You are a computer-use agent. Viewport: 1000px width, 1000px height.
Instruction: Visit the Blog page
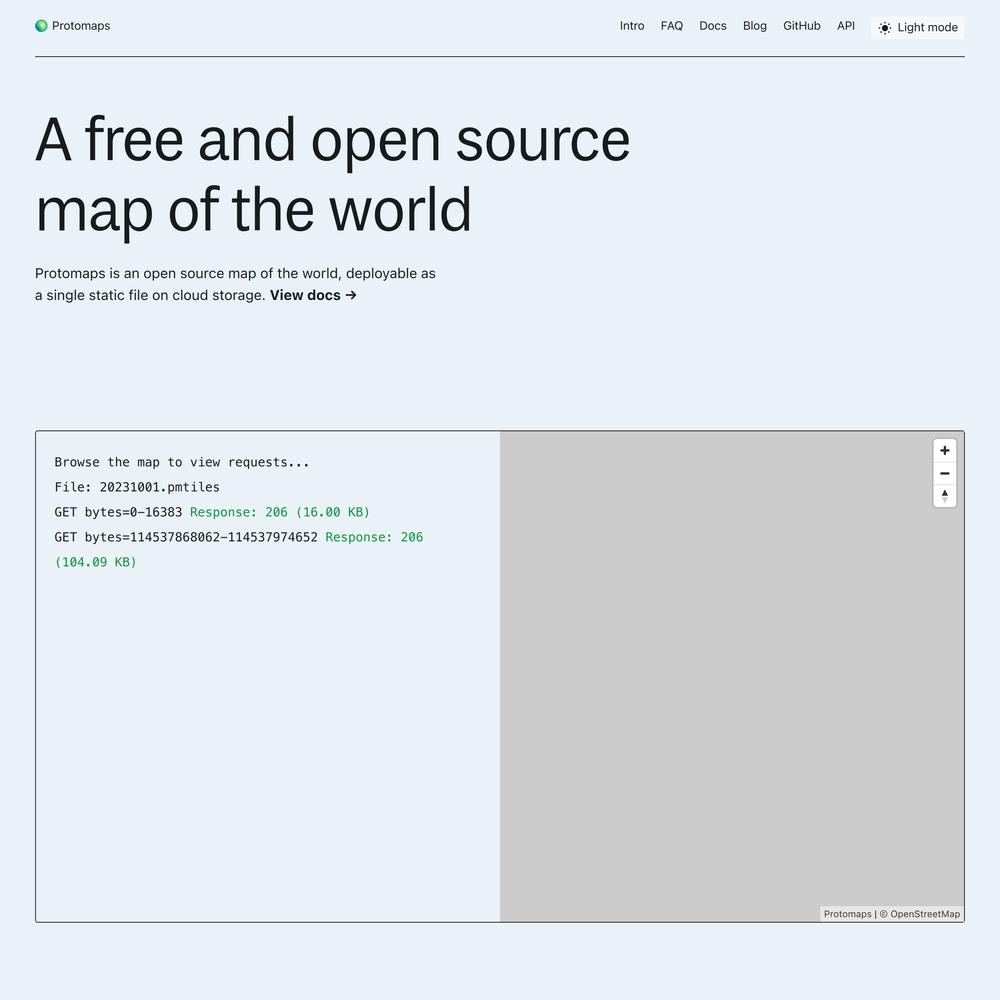click(x=754, y=26)
